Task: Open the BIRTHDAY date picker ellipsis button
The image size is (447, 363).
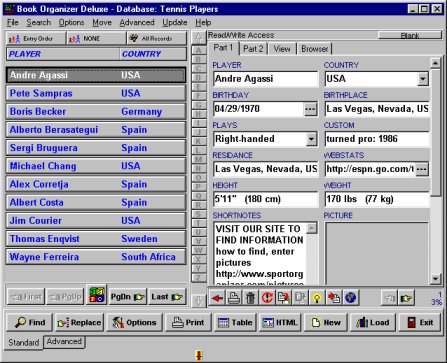Action: click(310, 109)
